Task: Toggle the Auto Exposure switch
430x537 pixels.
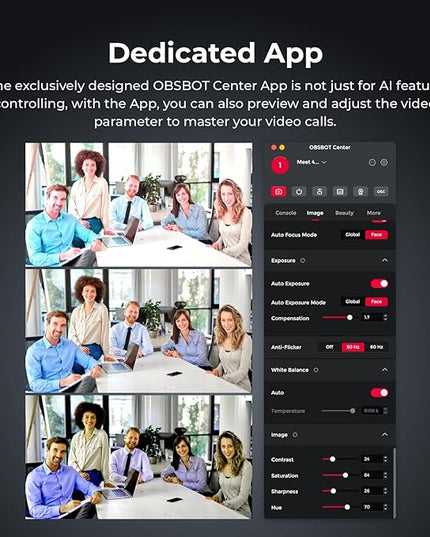Action: (379, 284)
